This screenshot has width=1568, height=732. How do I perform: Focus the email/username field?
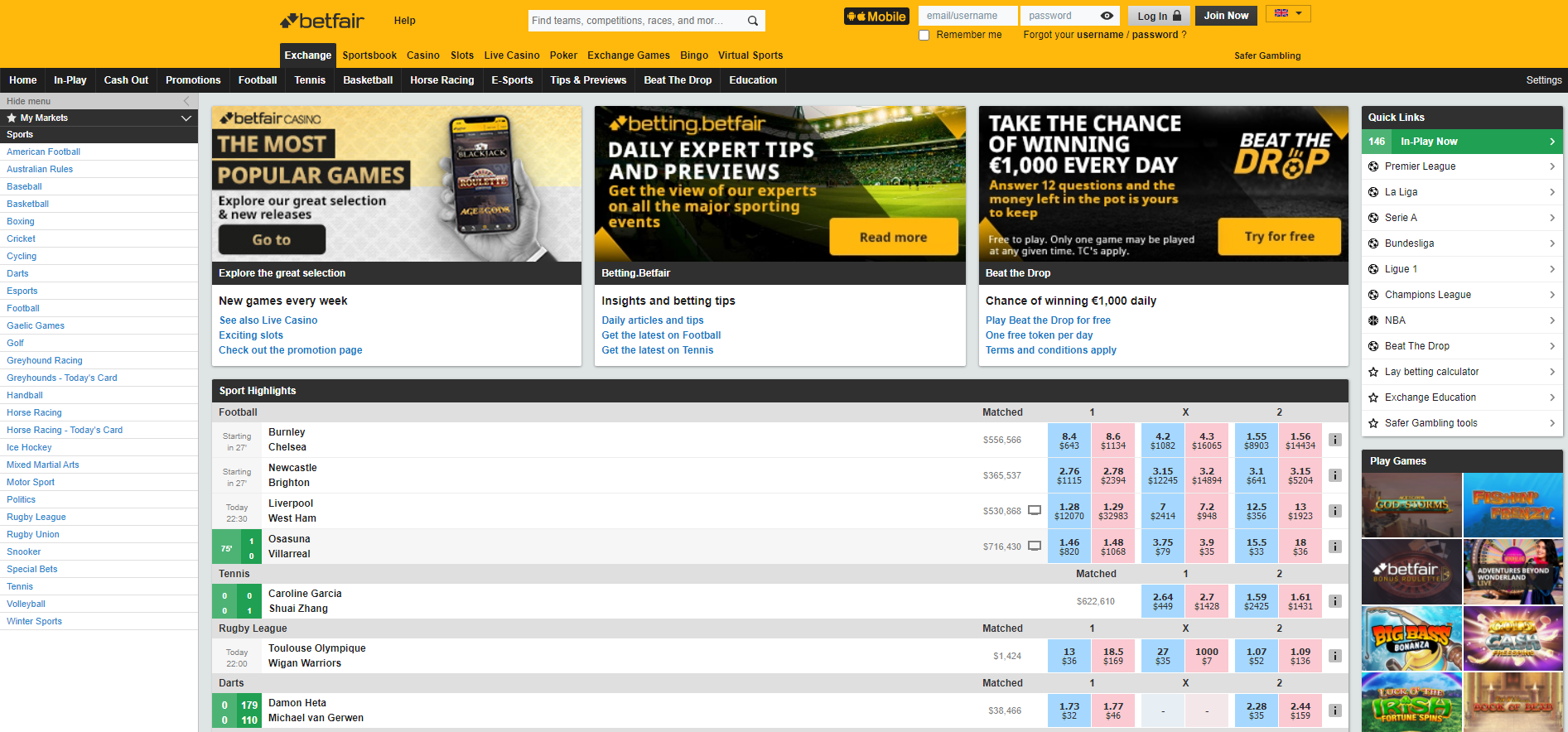click(967, 16)
